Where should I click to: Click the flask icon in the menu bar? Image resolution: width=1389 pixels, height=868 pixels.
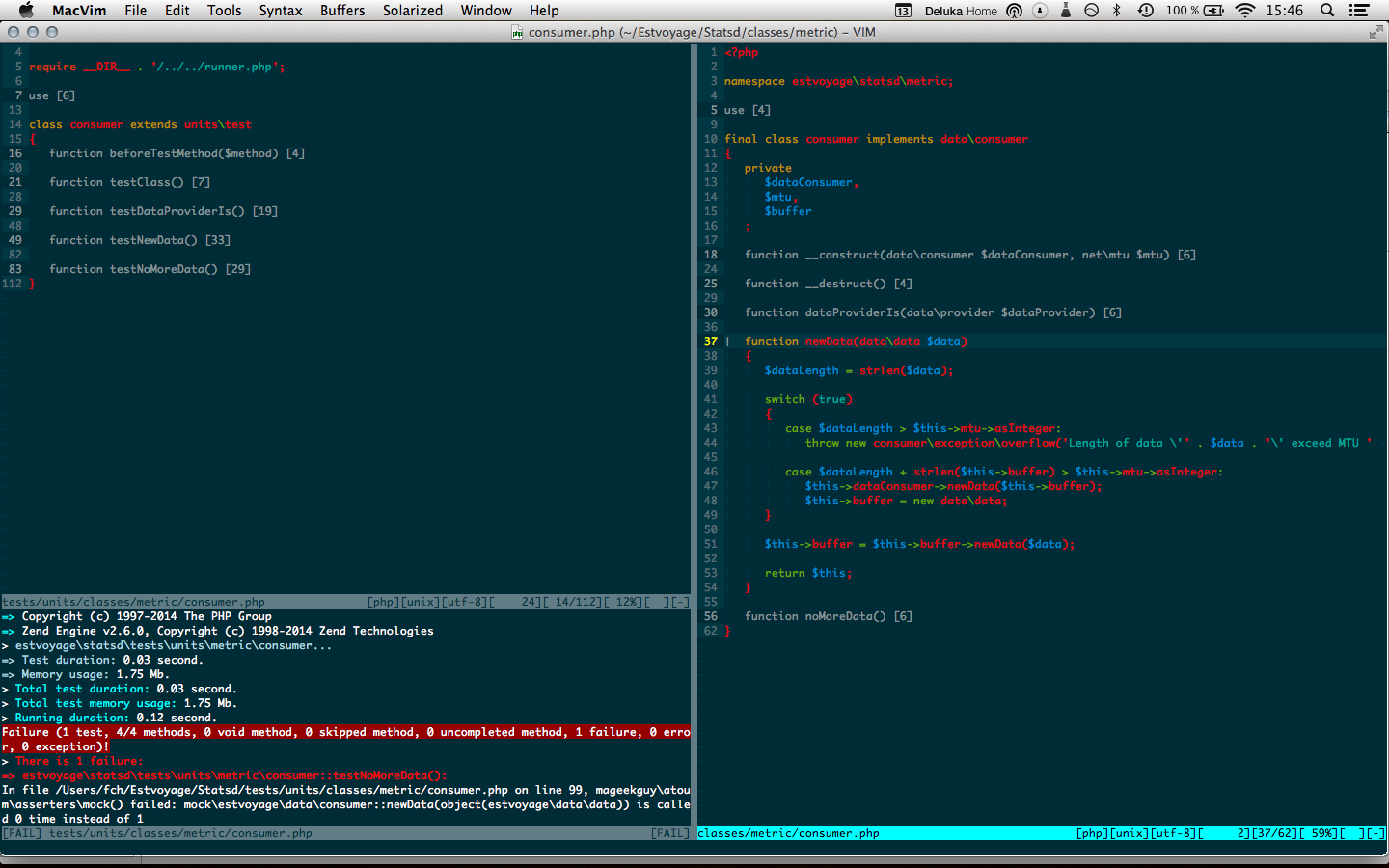pos(1066,11)
